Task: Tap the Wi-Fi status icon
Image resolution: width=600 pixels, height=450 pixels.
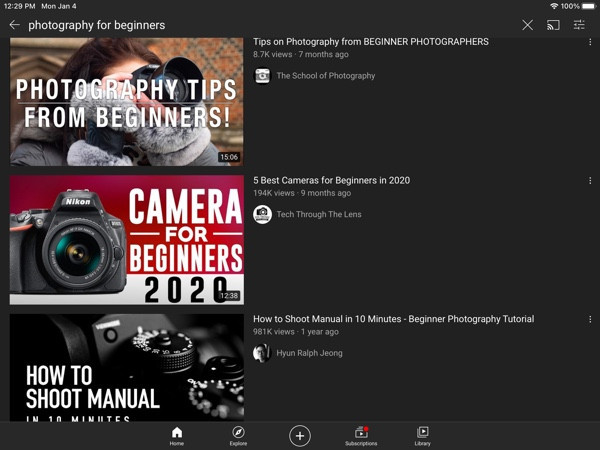Action: click(554, 6)
